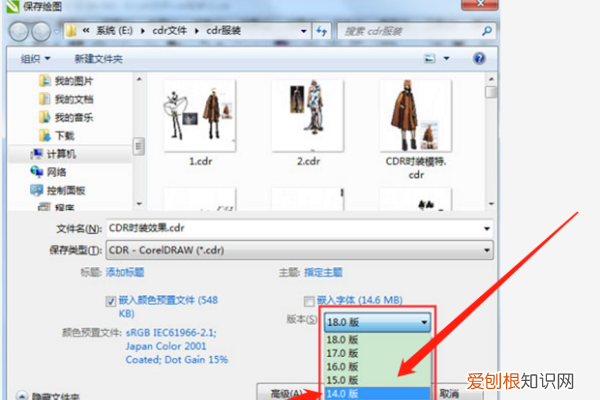Click the 高级(A) button
600x400 pixels.
(x=288, y=393)
